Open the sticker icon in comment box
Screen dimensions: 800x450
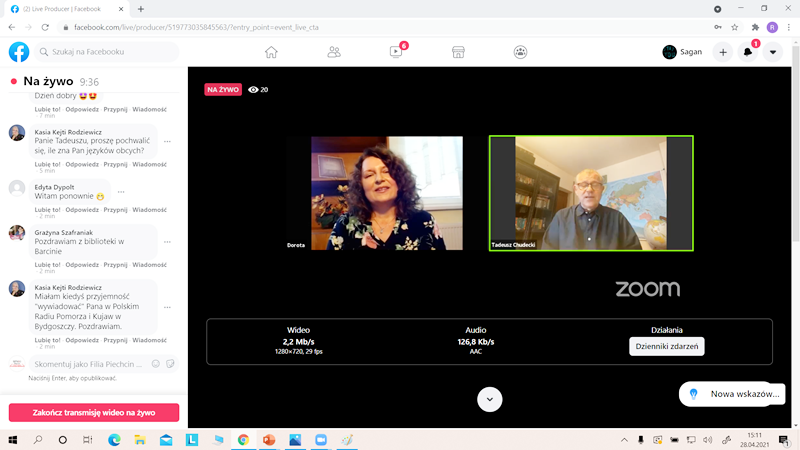[170, 364]
